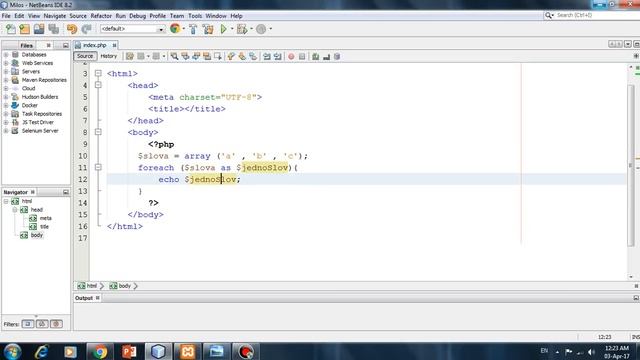
Task: Click the Last Edit icon in editor toolbar
Action: (130, 57)
